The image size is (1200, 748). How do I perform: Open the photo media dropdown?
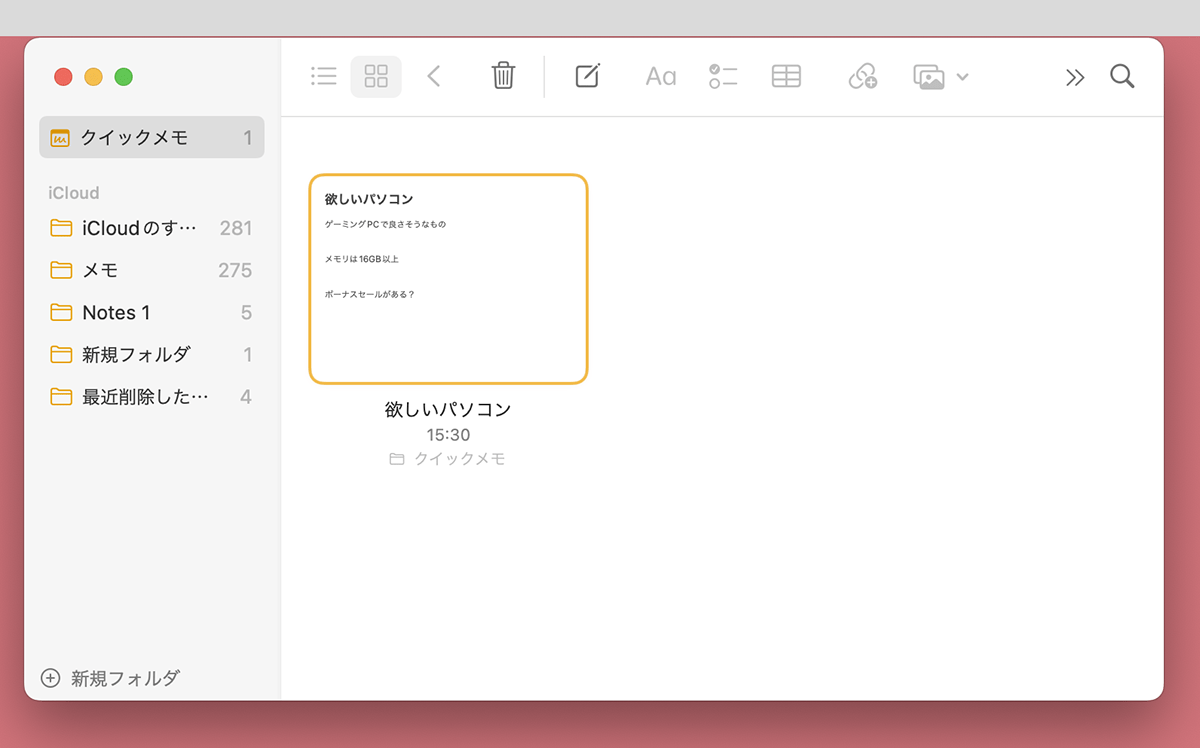pos(940,76)
